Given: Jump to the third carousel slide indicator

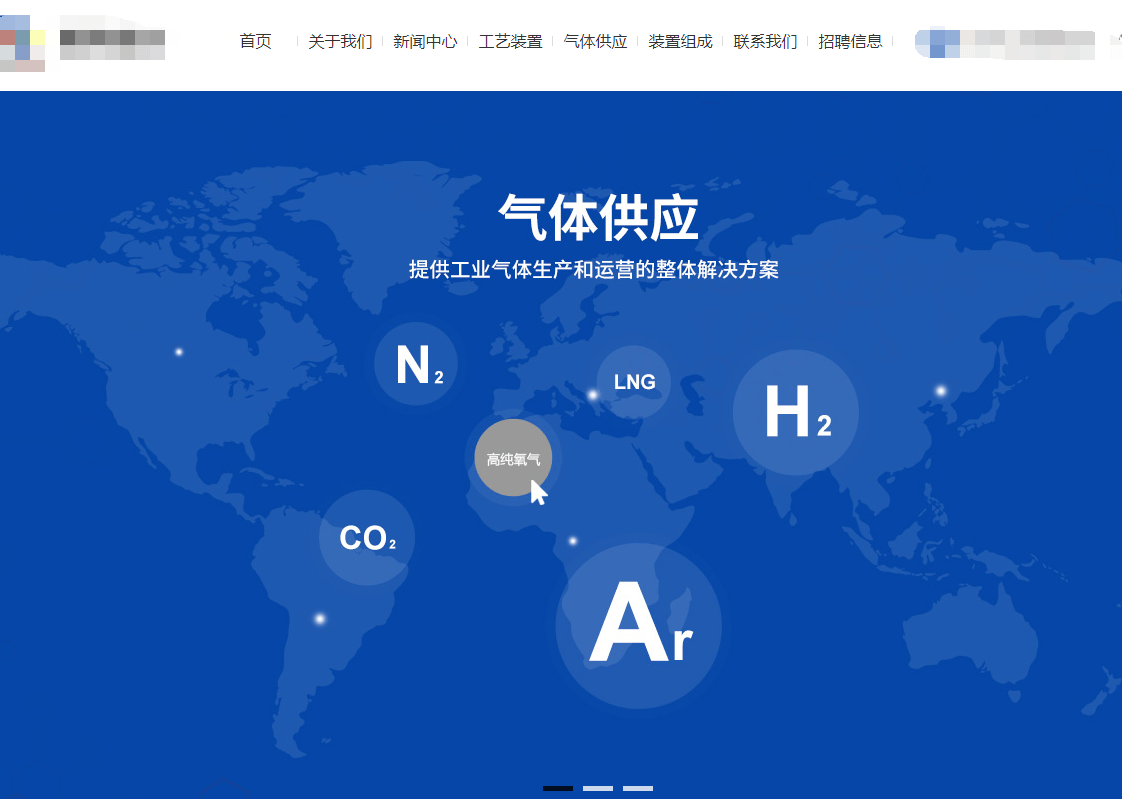Looking at the screenshot, I should pos(638,788).
